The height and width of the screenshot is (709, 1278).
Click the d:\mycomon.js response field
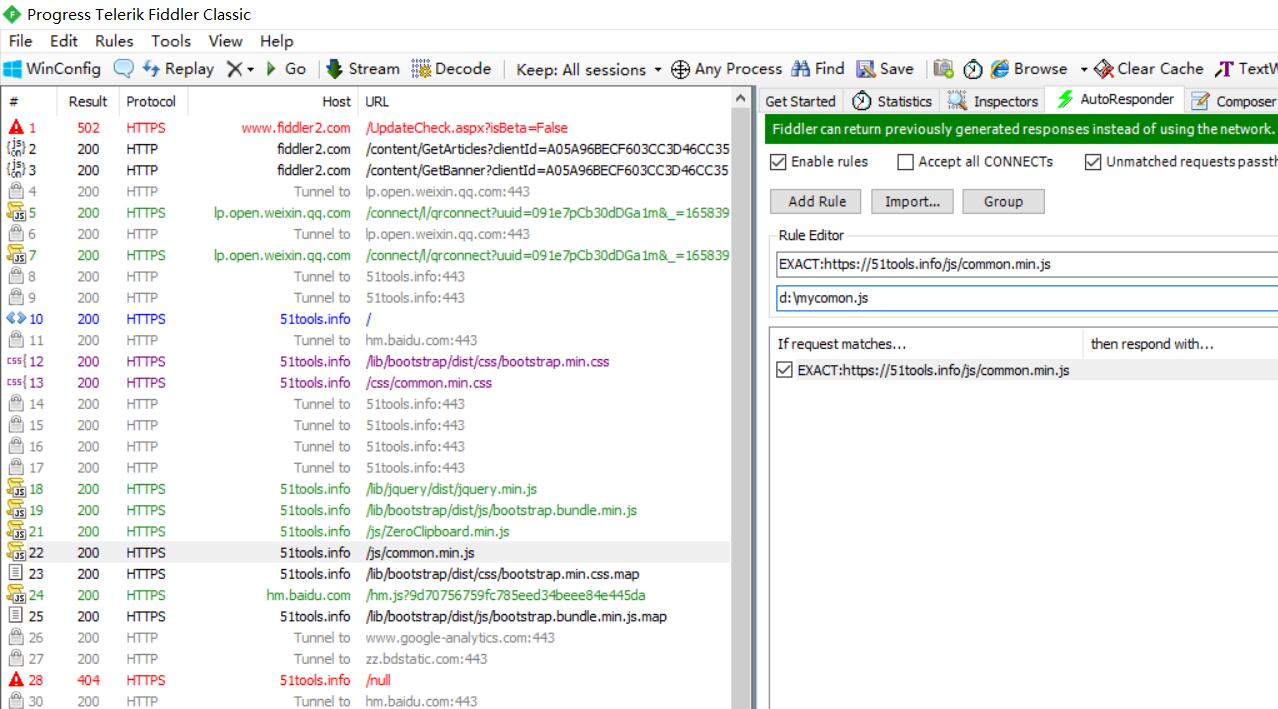pos(1020,298)
